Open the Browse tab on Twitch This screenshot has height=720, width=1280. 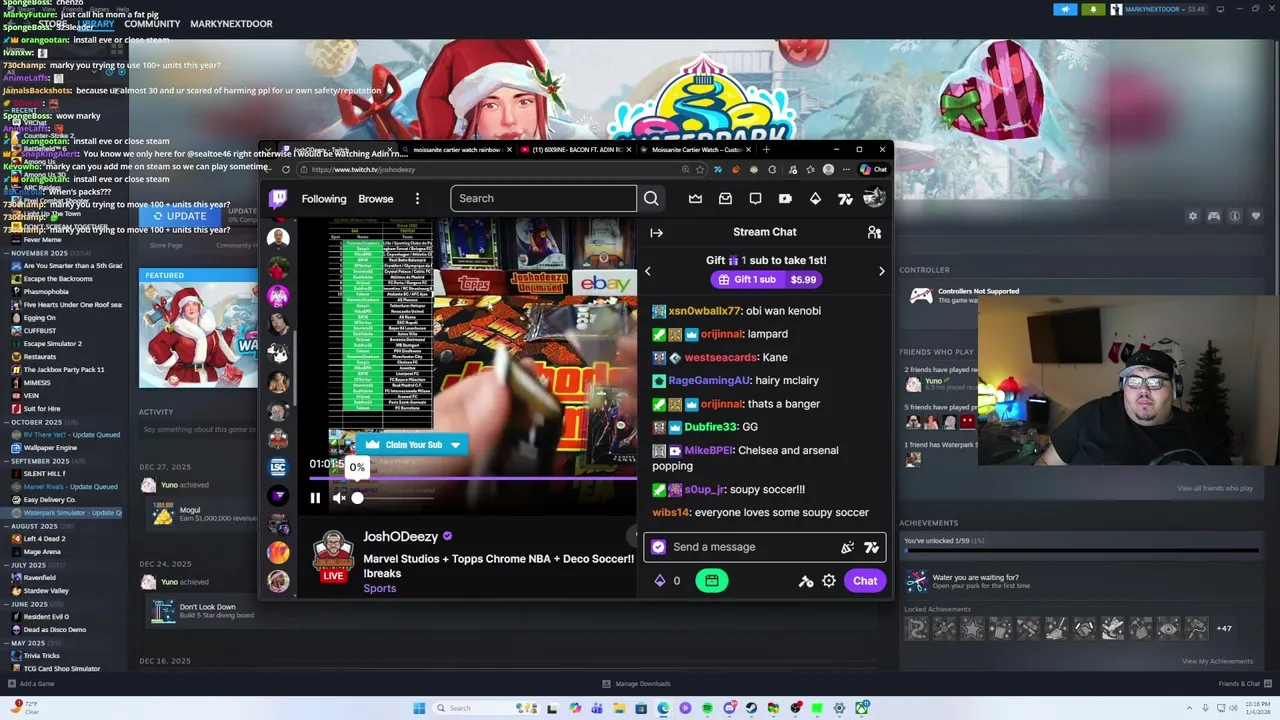point(376,199)
